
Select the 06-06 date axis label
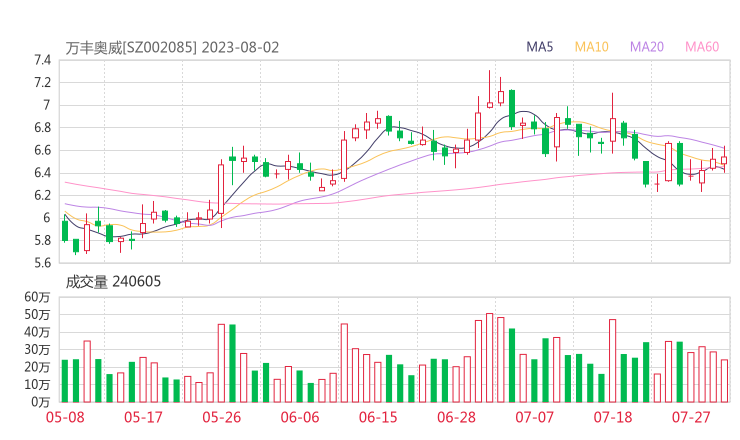click(x=300, y=417)
